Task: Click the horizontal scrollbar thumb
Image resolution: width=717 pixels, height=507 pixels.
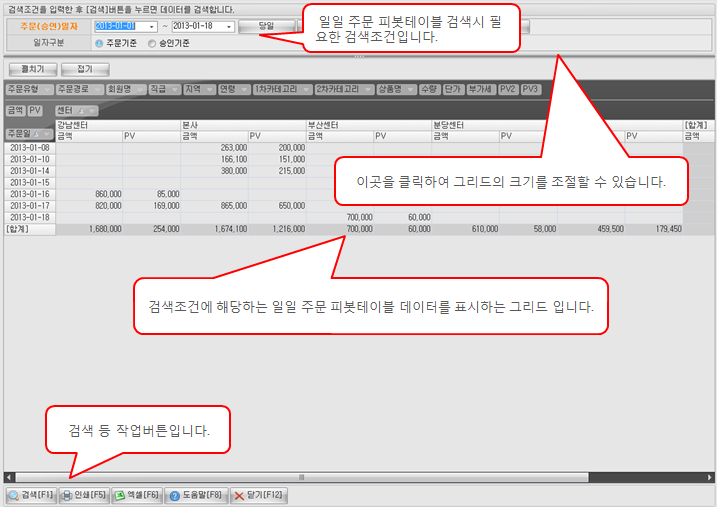Action: (x=302, y=477)
